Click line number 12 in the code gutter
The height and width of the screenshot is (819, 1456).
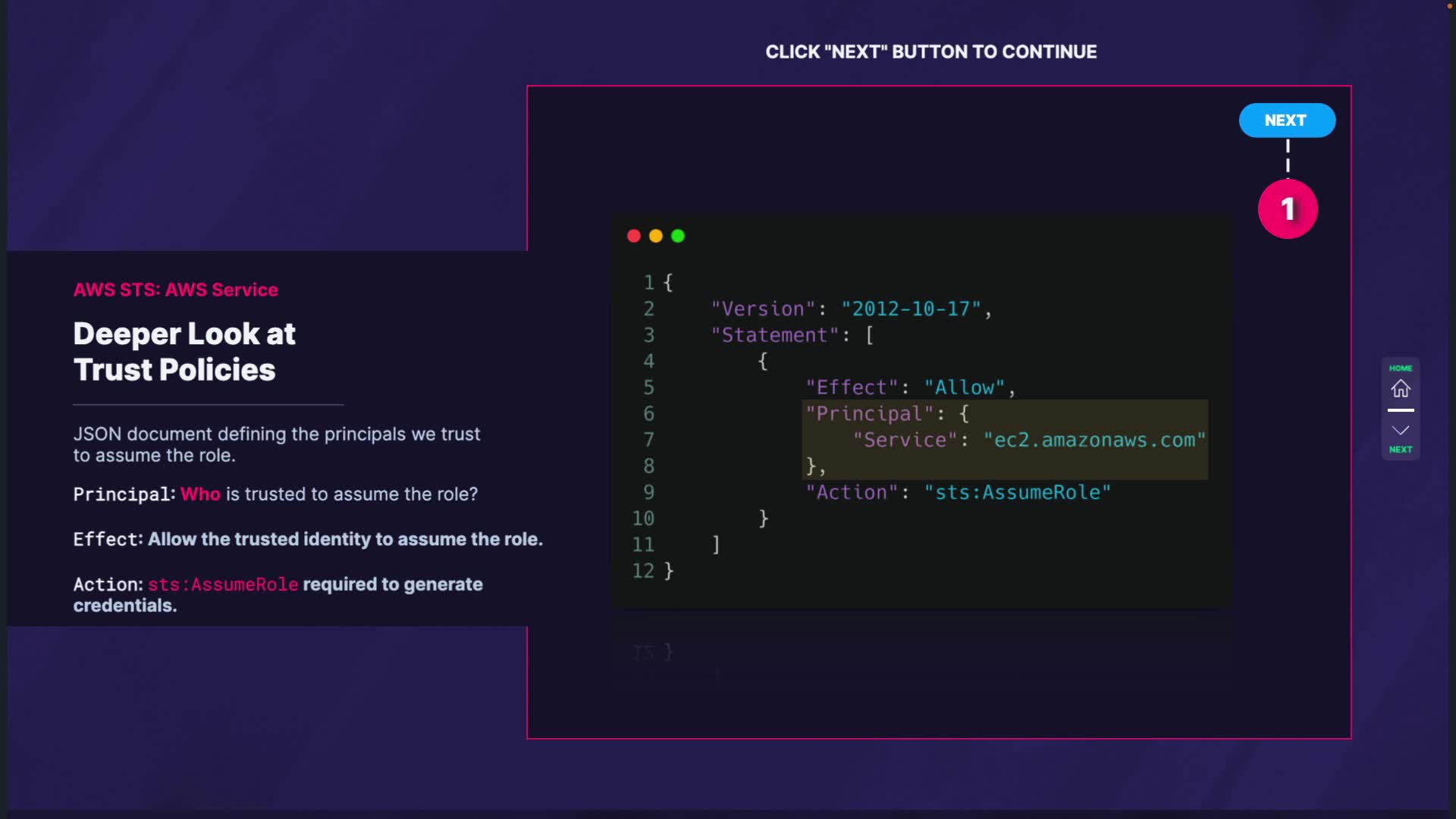click(x=643, y=571)
